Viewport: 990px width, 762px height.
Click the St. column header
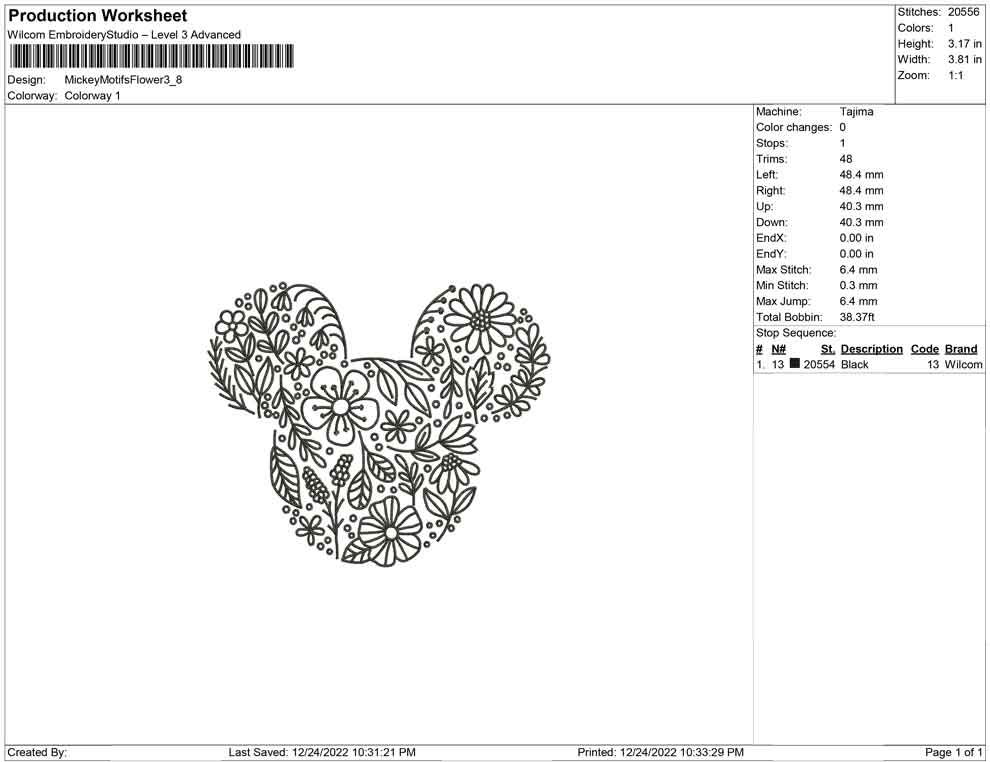point(828,349)
